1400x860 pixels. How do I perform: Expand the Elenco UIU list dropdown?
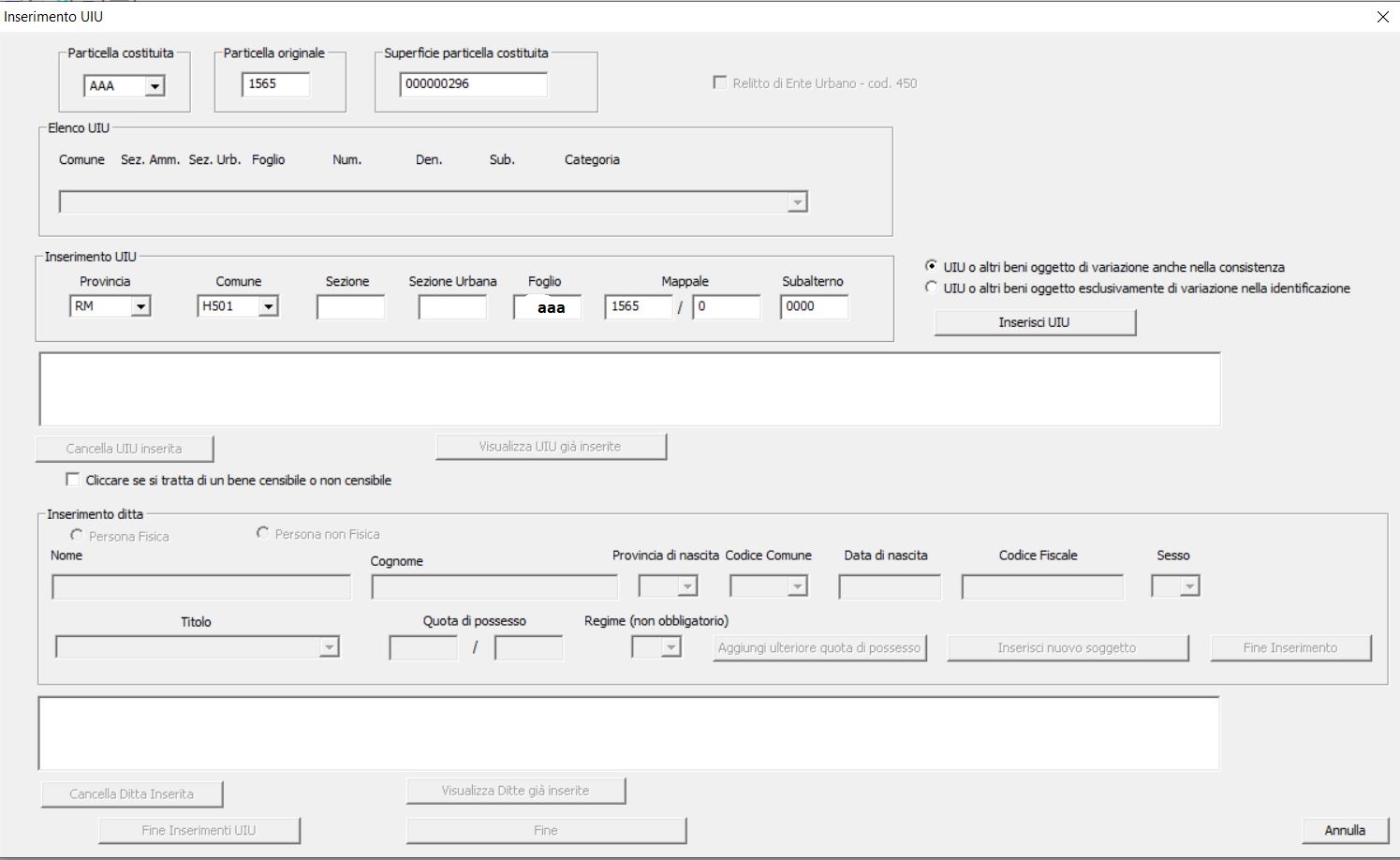(x=797, y=202)
